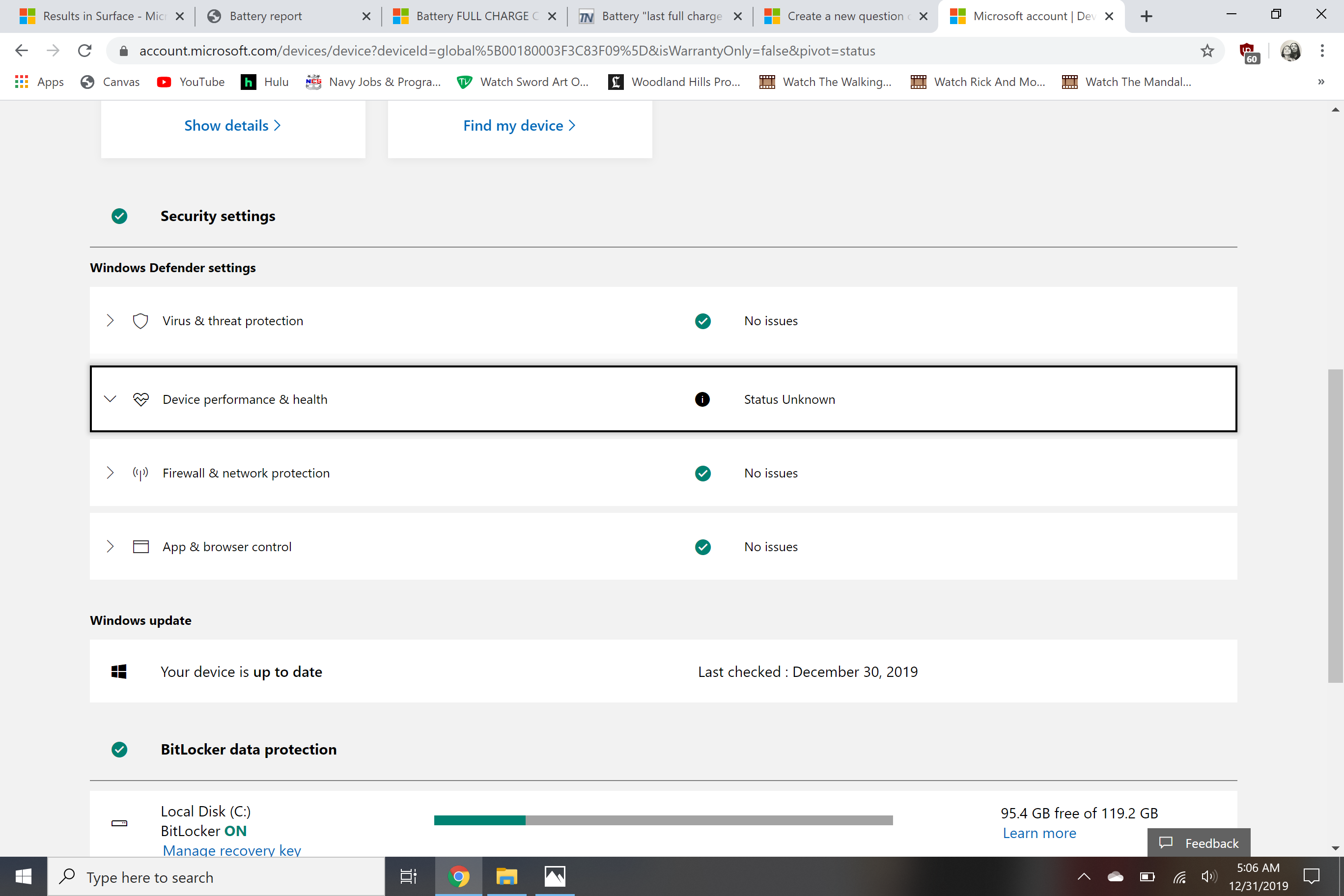The width and height of the screenshot is (1344, 896).
Task: Expand App & browser control row
Action: [111, 547]
